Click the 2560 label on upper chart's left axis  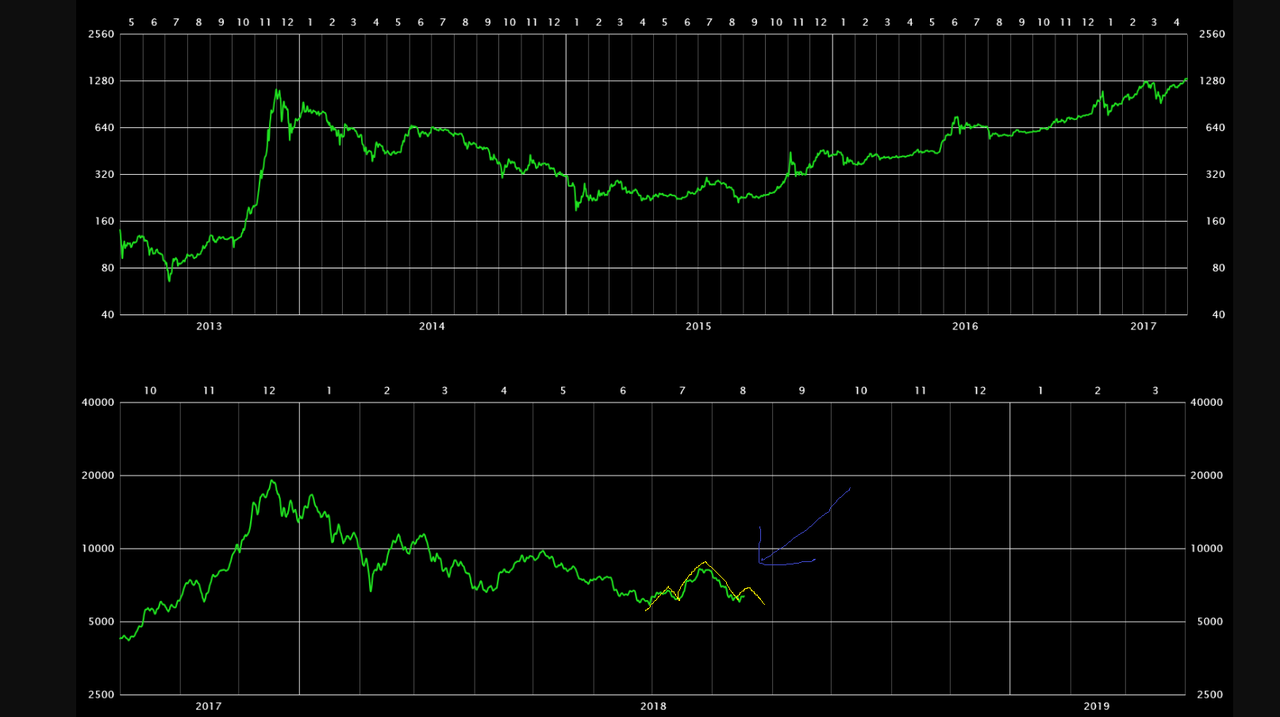103,34
